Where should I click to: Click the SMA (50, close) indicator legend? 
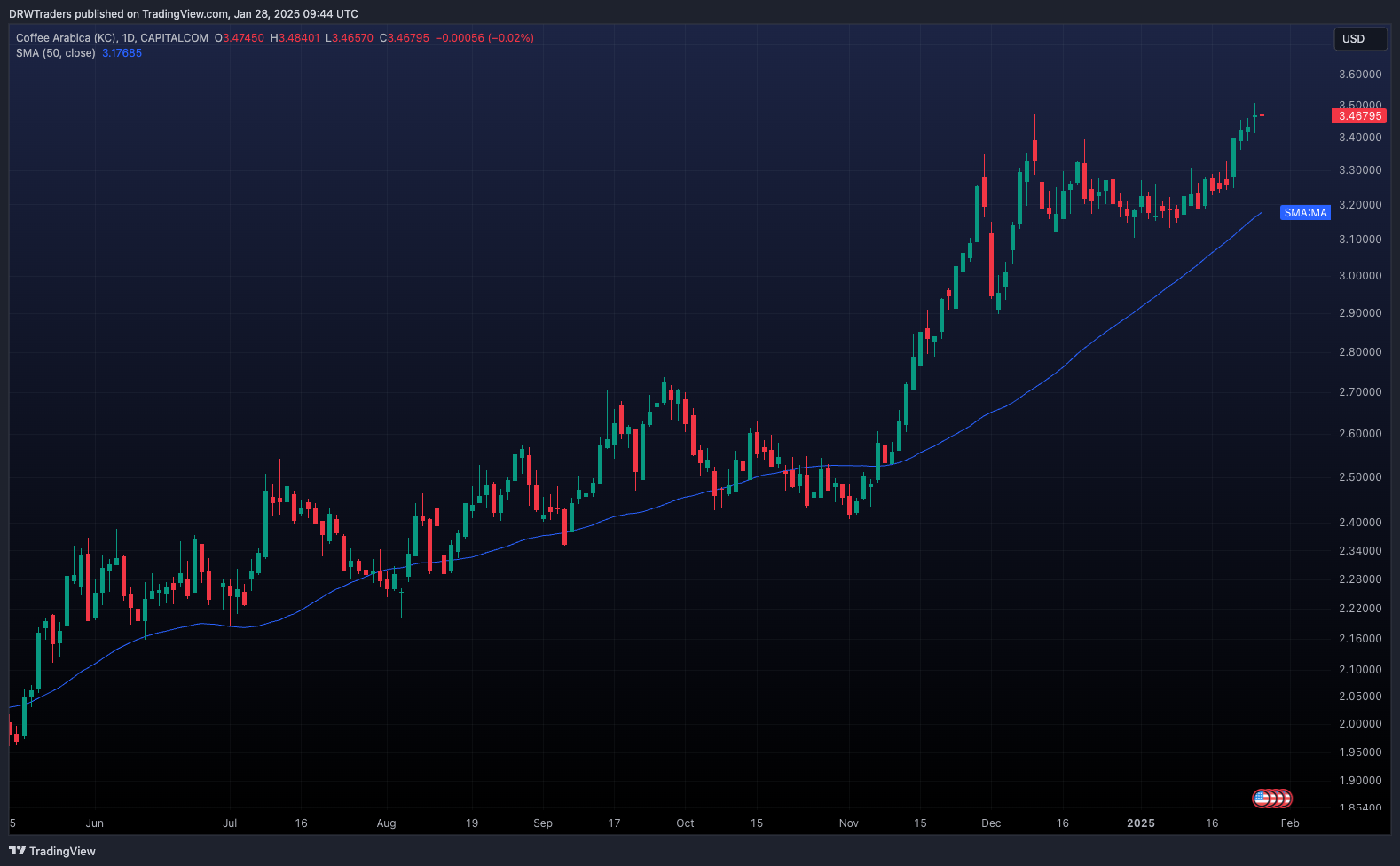56,53
